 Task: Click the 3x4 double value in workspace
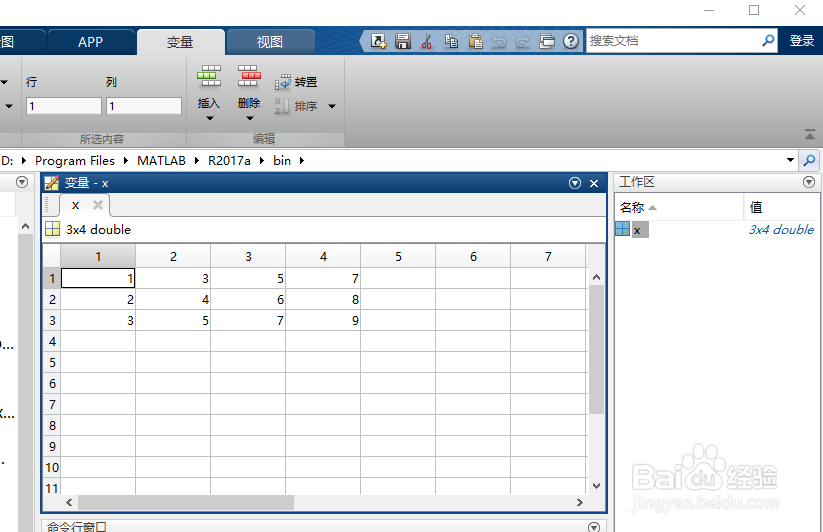781,229
